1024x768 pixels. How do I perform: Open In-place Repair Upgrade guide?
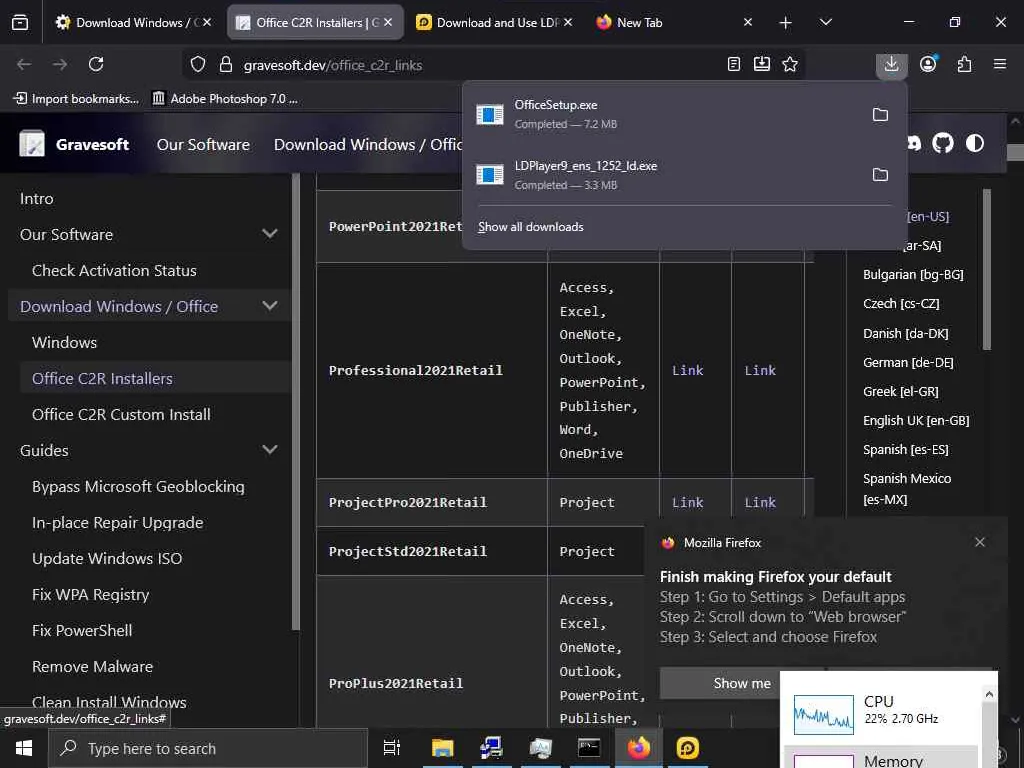click(x=118, y=522)
